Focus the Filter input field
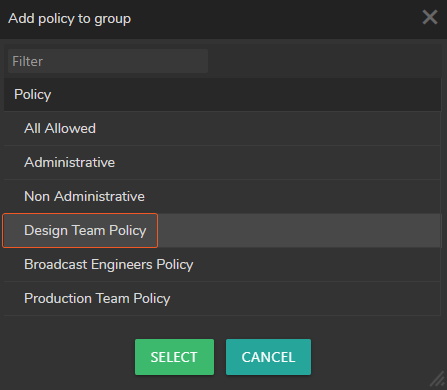The width and height of the screenshot is (447, 390). pyautogui.click(x=108, y=61)
